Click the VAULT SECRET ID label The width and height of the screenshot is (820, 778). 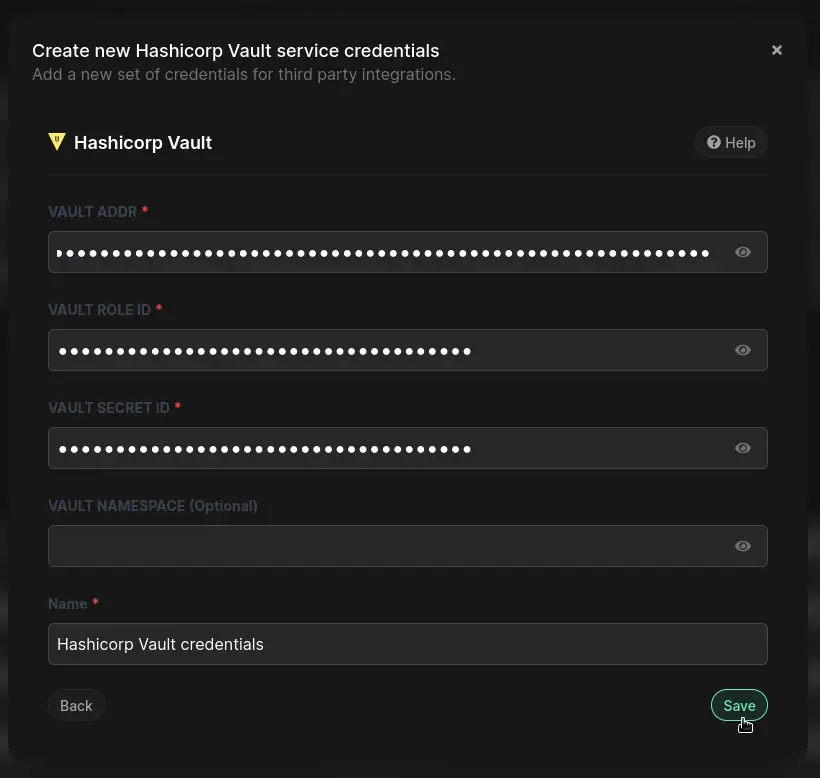pyautogui.click(x=109, y=408)
